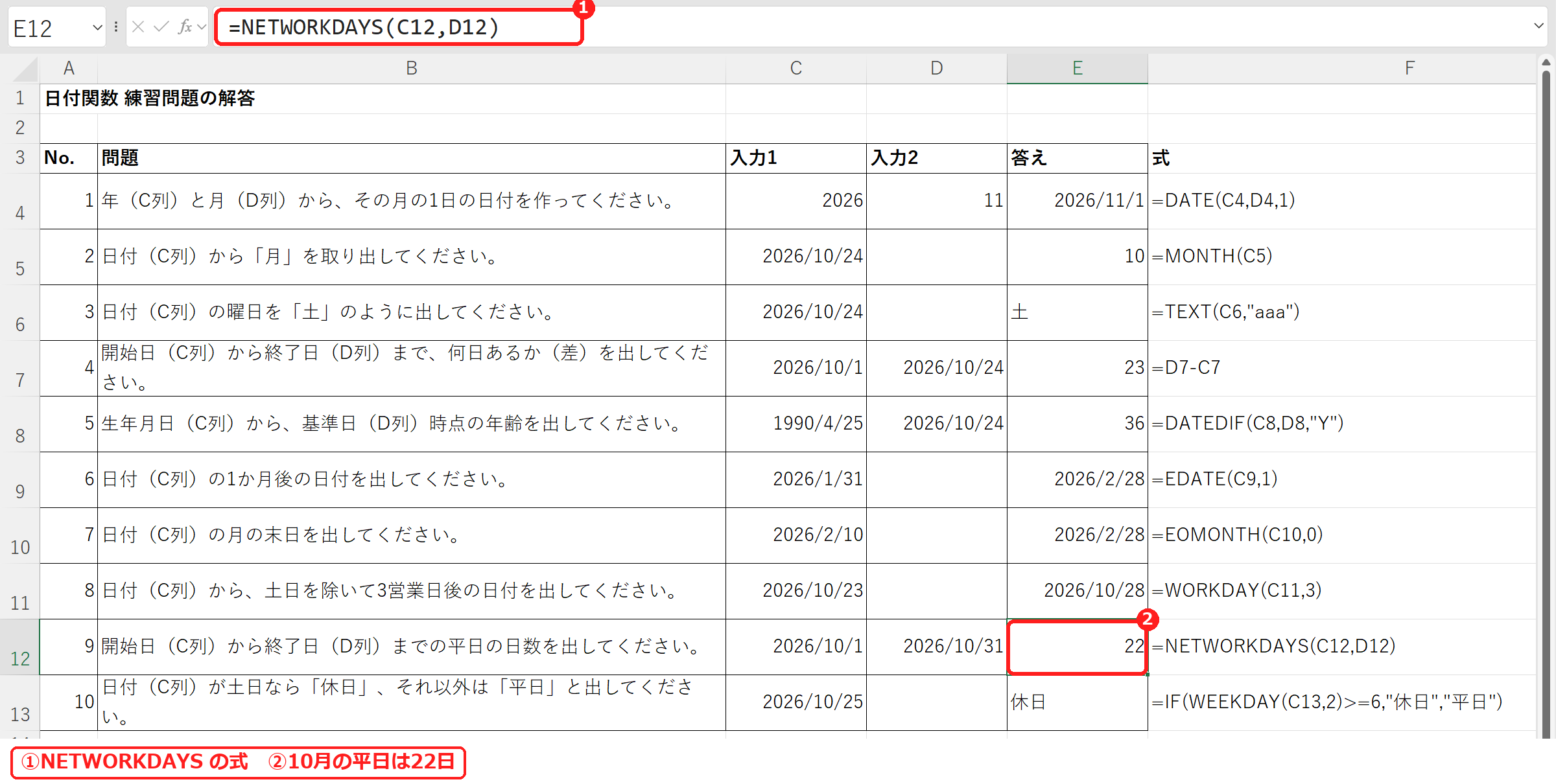Select cell E12 showing 22
The width and height of the screenshot is (1556, 784).
coord(1078,647)
